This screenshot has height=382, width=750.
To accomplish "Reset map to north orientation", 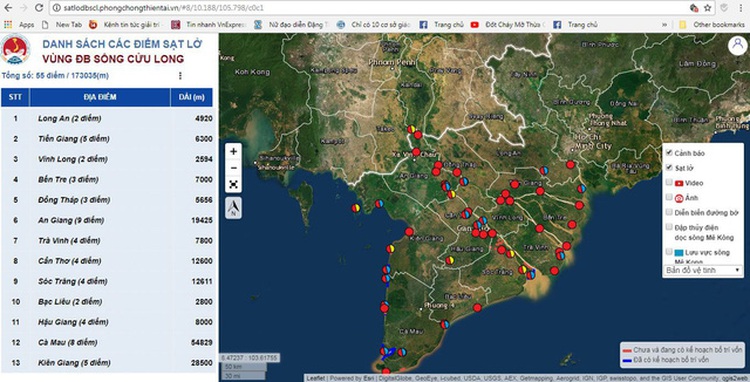I will 233,208.
